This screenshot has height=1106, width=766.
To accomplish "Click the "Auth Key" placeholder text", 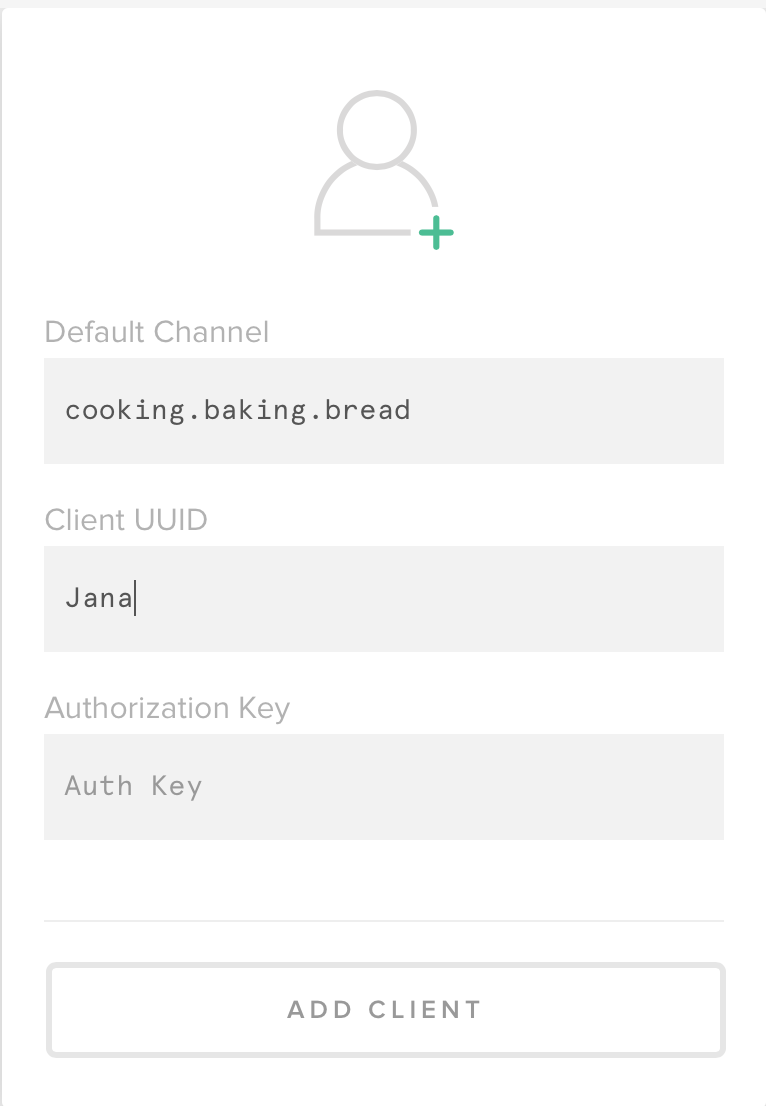I will [134, 787].
